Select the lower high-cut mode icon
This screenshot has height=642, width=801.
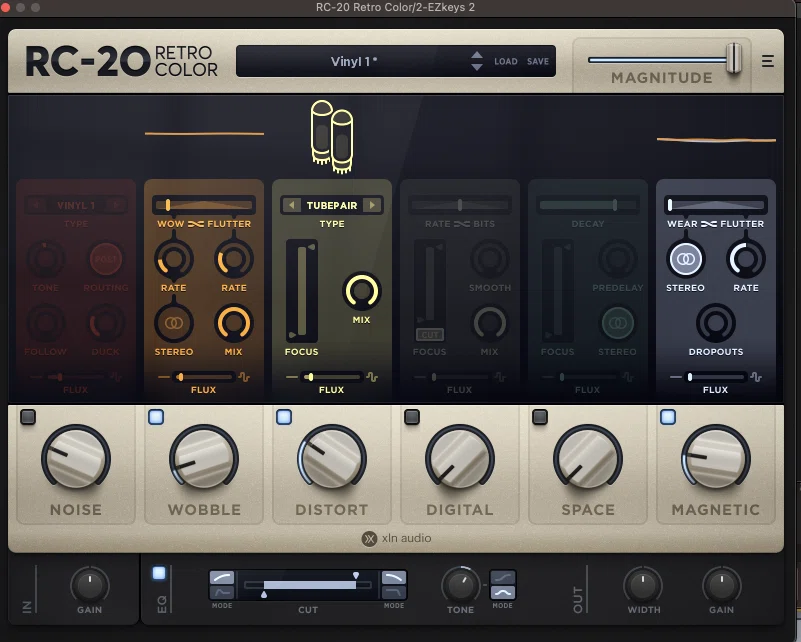coord(394,592)
